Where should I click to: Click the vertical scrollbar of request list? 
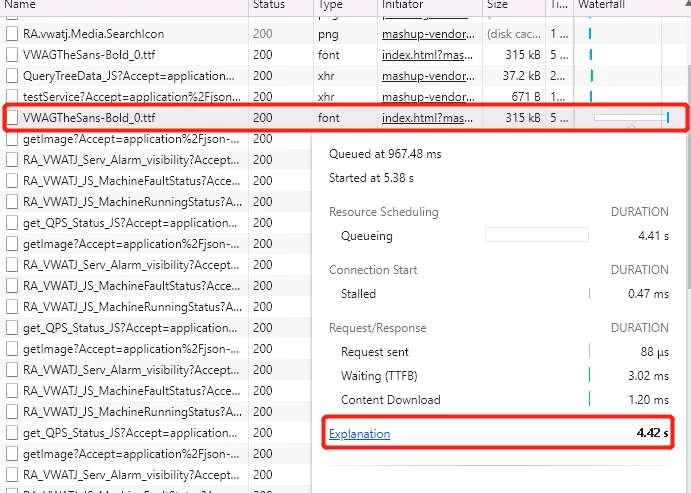point(688,176)
